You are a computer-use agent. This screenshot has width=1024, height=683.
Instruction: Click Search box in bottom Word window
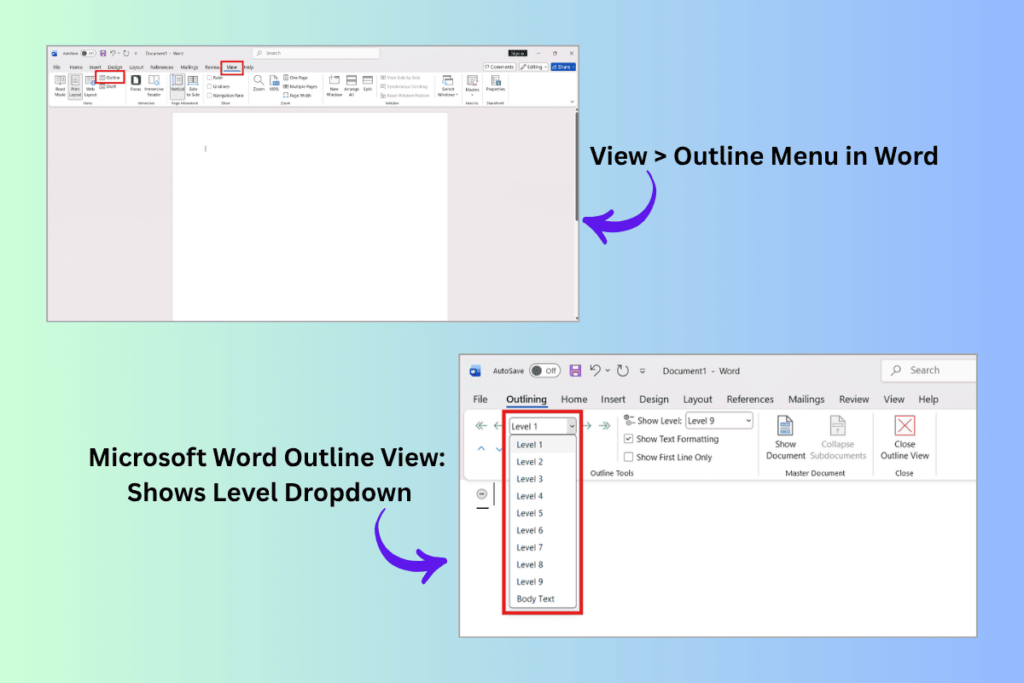click(x=929, y=370)
